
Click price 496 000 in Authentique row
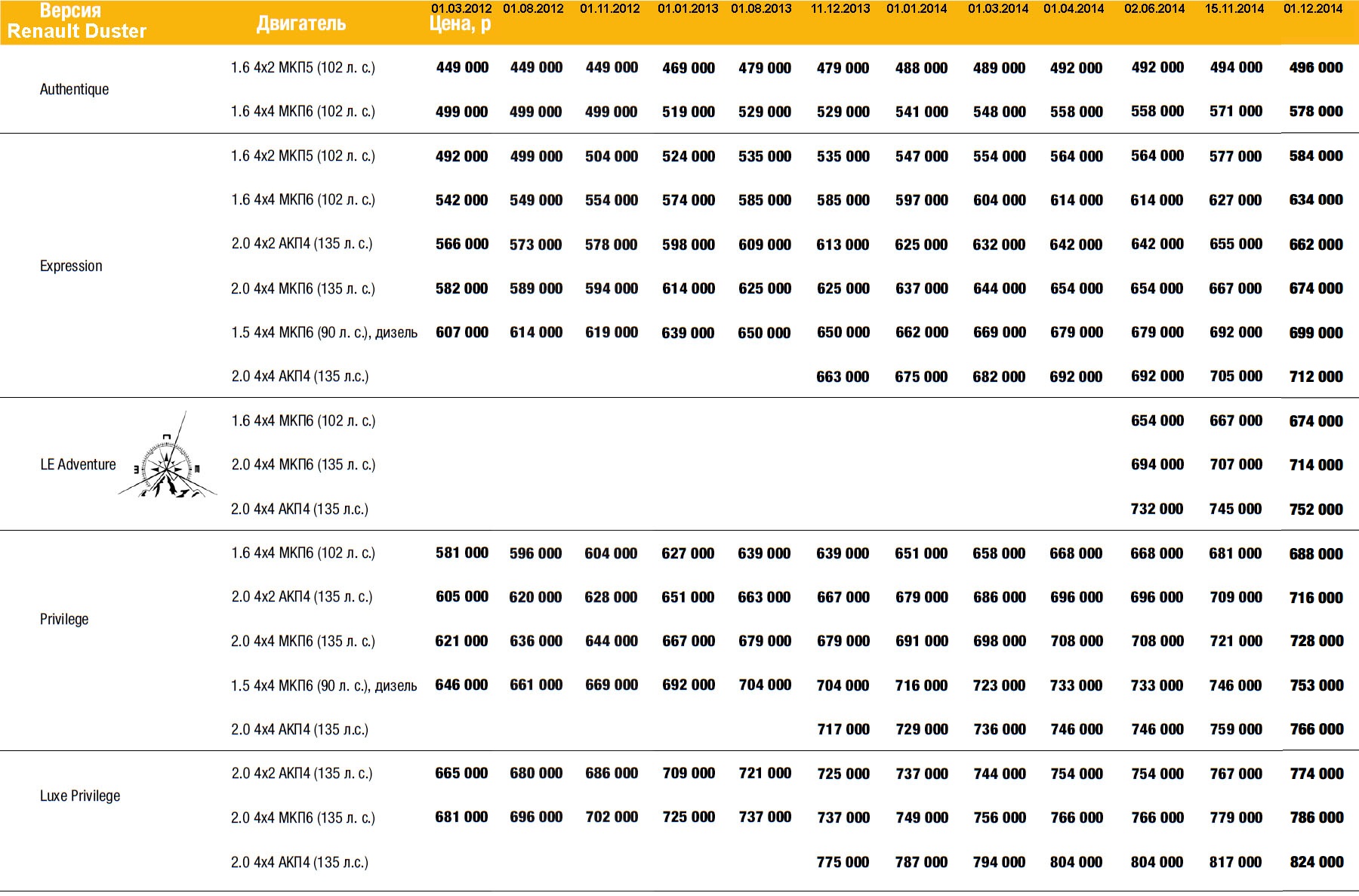tap(1316, 67)
